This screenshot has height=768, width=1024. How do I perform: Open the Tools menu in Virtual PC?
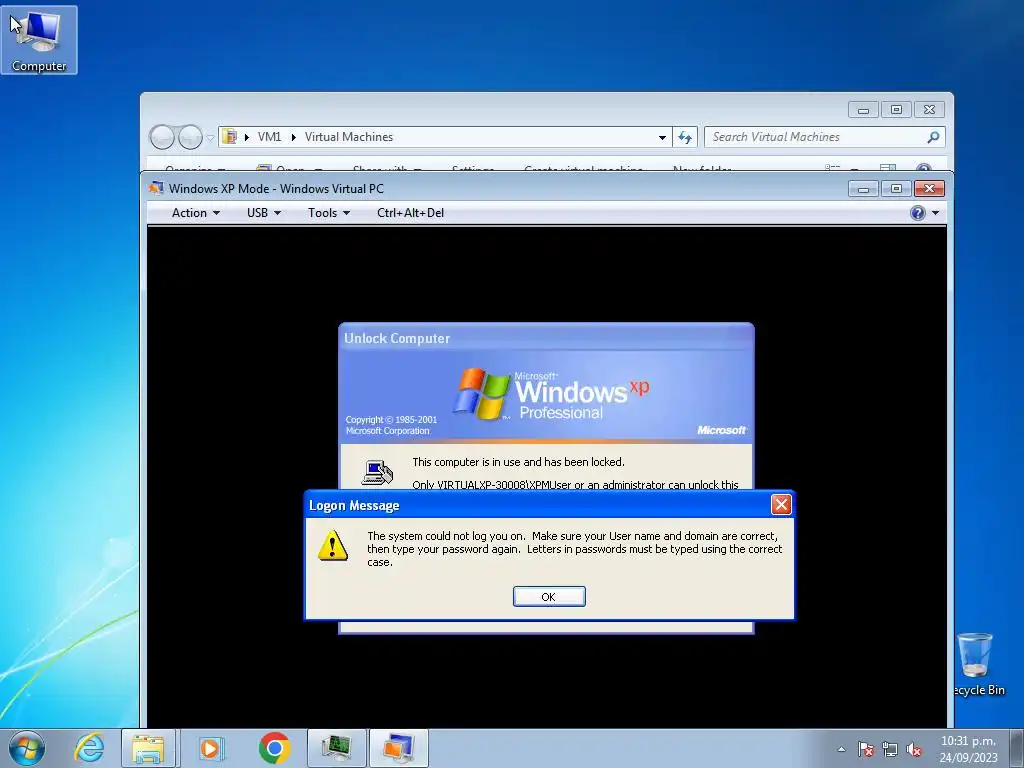point(328,213)
